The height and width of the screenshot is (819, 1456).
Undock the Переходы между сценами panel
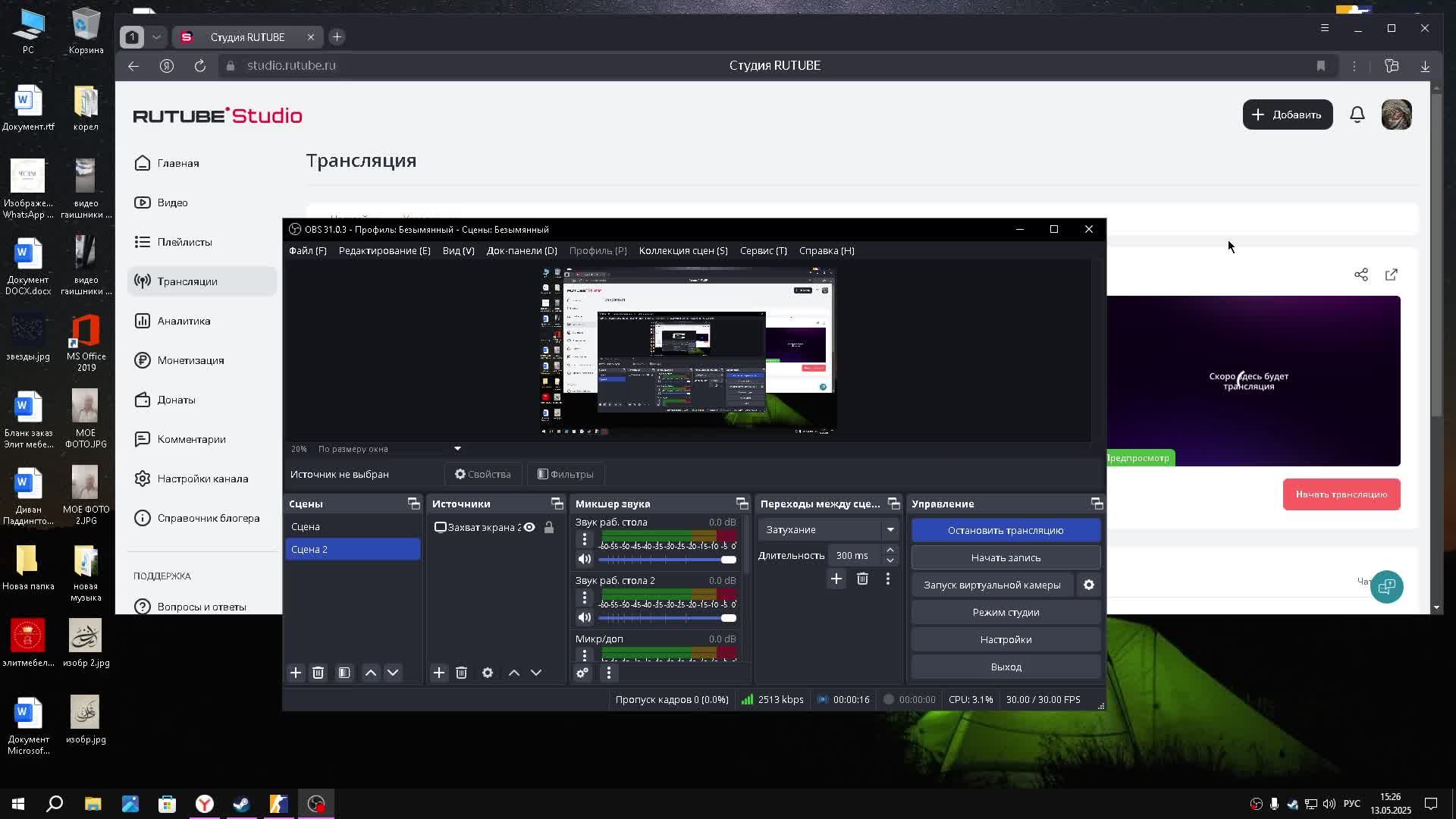(893, 504)
